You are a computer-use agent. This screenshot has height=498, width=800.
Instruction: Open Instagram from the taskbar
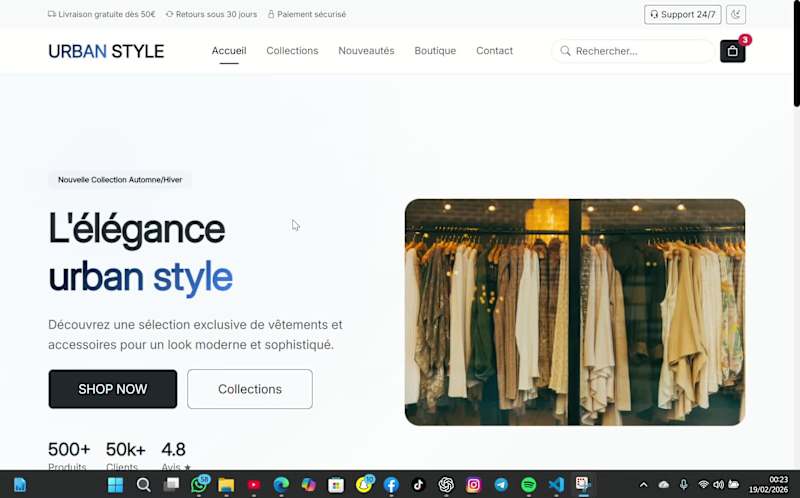[473, 485]
